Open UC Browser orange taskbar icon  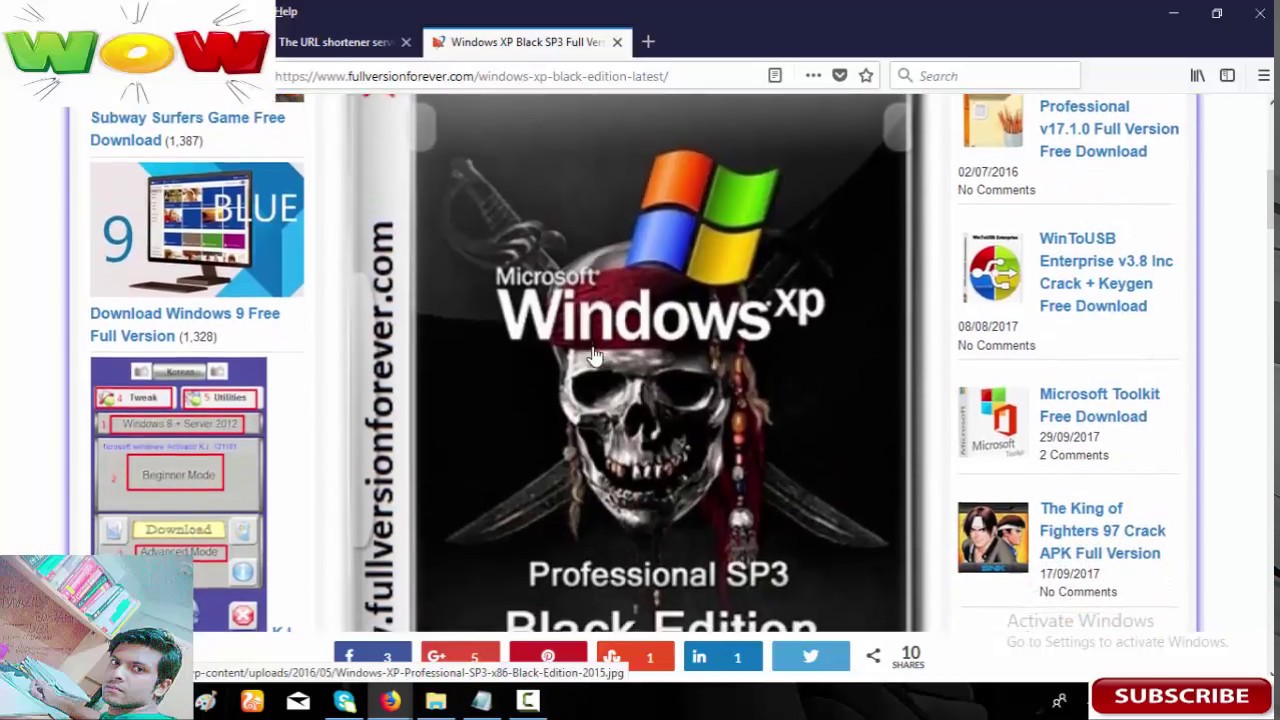tap(252, 701)
